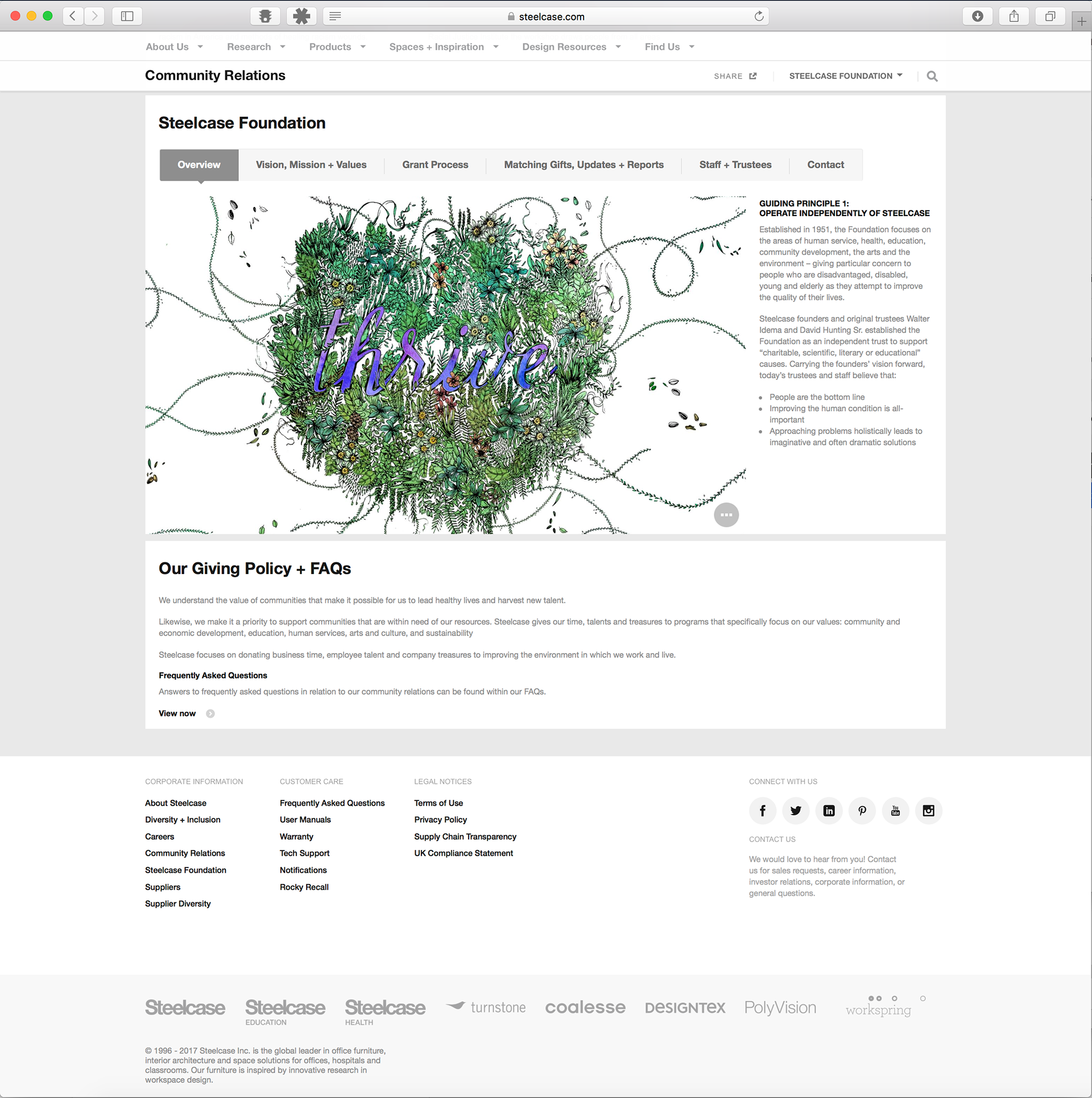Open the Privacy Policy footer link
Image resolution: width=1092 pixels, height=1098 pixels.
(x=440, y=820)
